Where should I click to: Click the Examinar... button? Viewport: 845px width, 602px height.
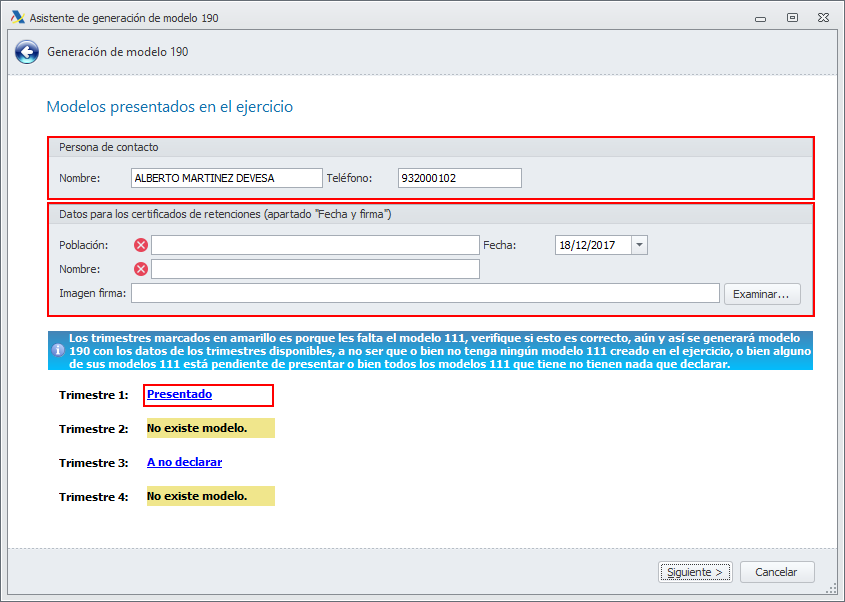(762, 294)
